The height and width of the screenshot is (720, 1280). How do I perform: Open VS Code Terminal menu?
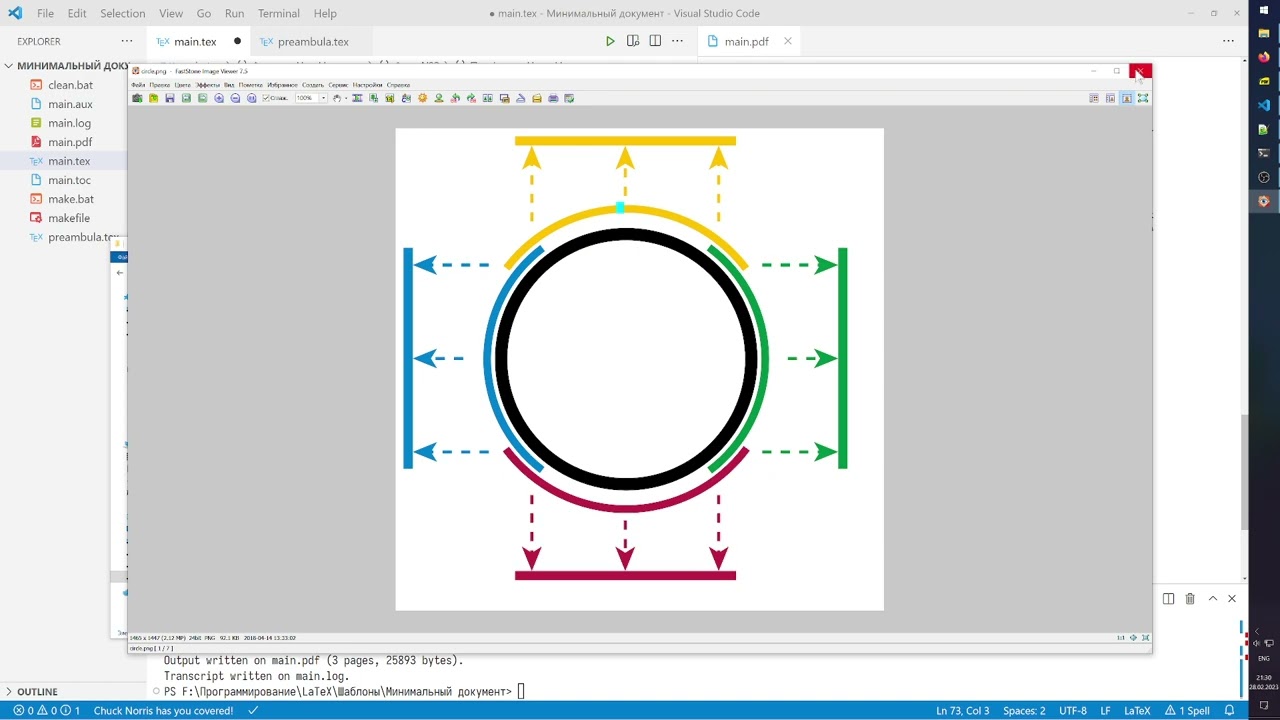coord(279,13)
